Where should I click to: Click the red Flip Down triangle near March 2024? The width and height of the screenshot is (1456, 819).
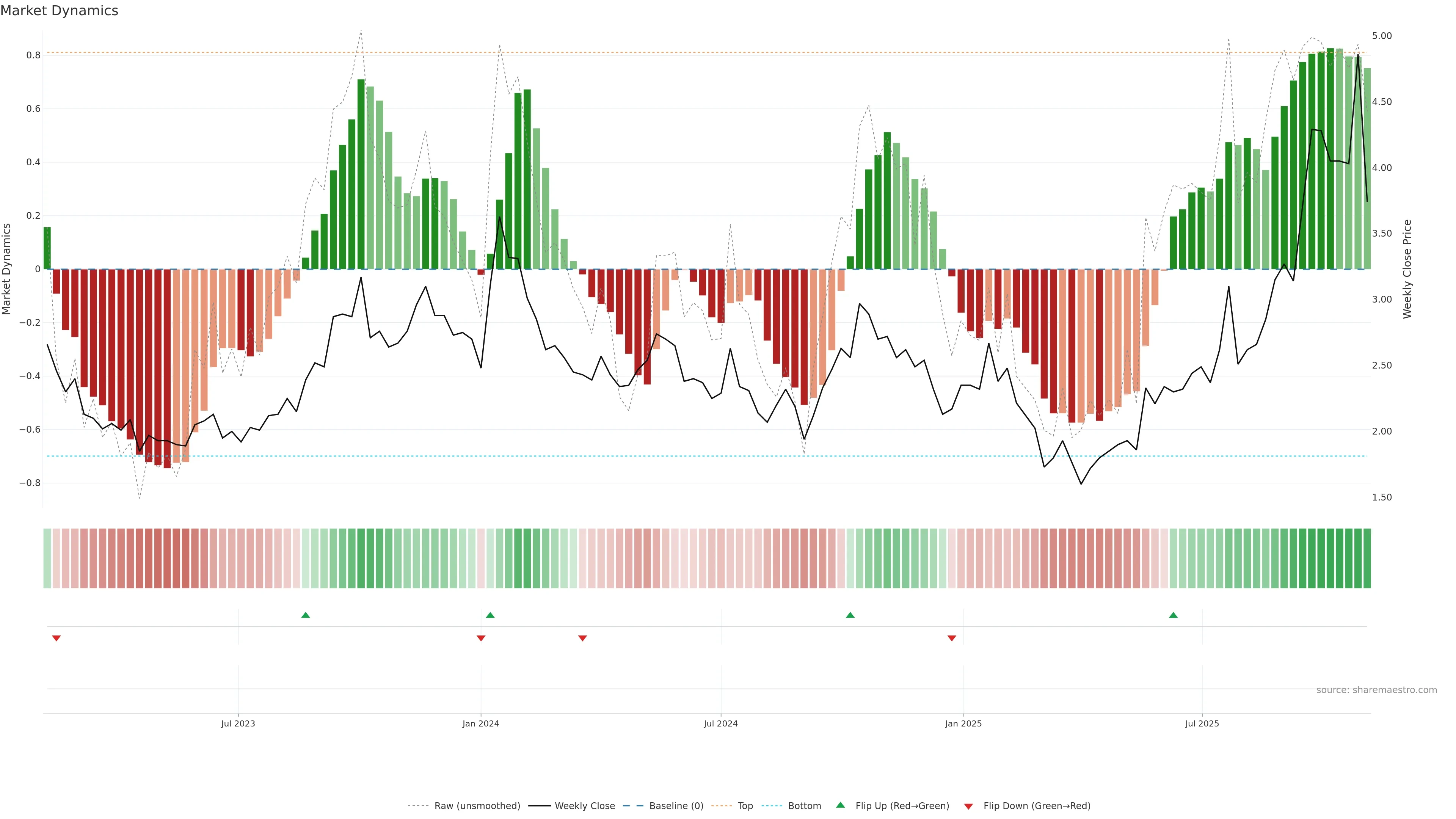click(583, 638)
